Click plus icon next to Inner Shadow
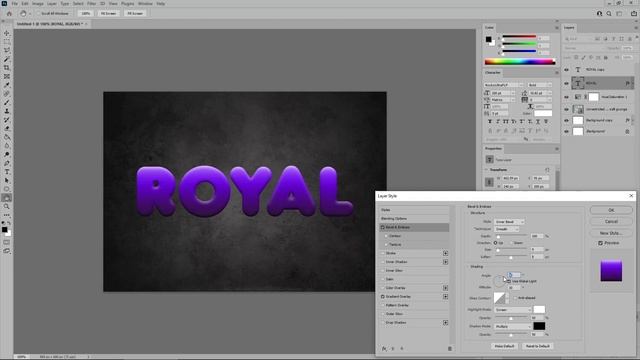Viewport: 640px width, 360px height. pos(445,262)
